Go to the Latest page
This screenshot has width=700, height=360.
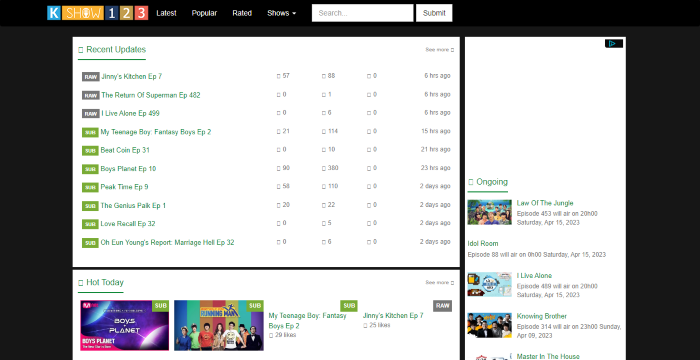click(166, 13)
